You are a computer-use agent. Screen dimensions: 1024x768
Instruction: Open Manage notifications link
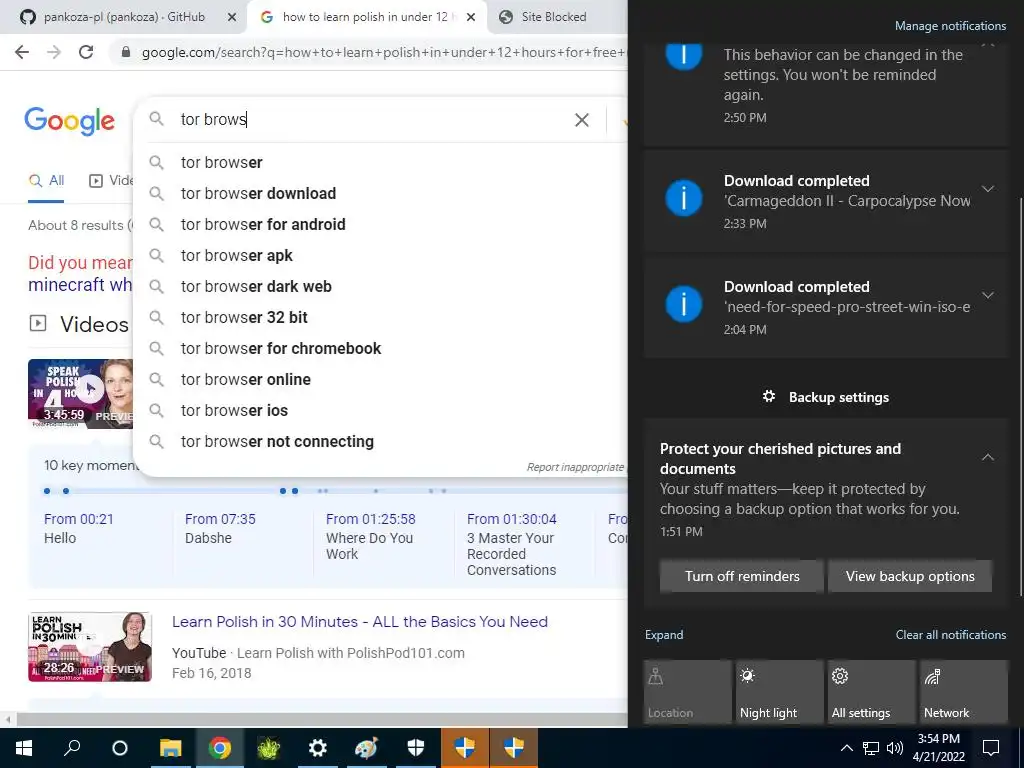950,26
